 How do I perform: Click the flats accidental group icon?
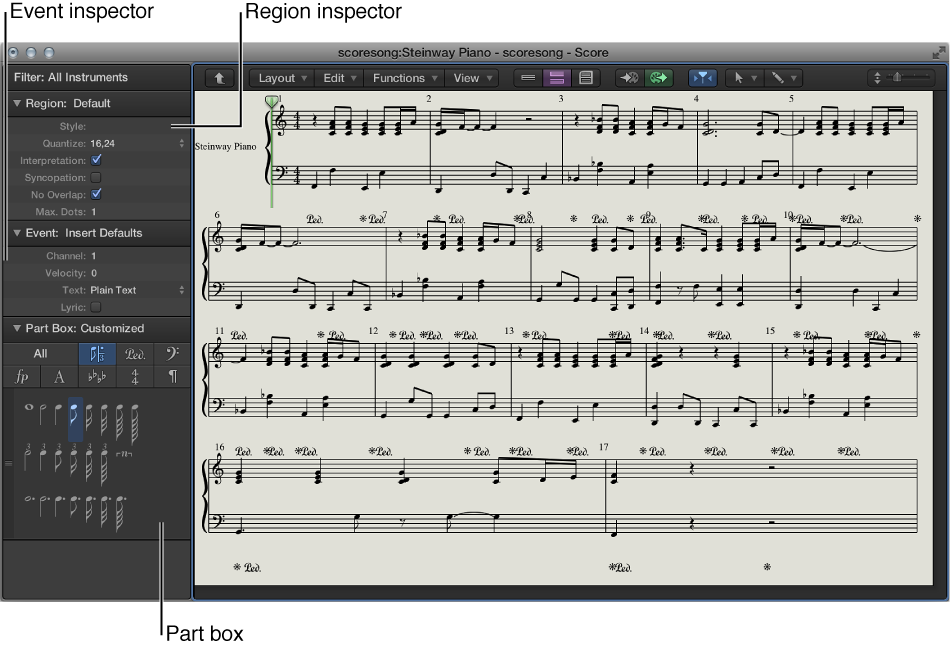click(98, 376)
